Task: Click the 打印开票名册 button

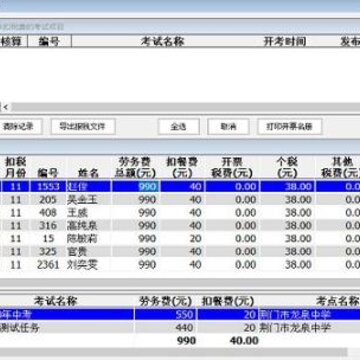Action: coord(290,127)
